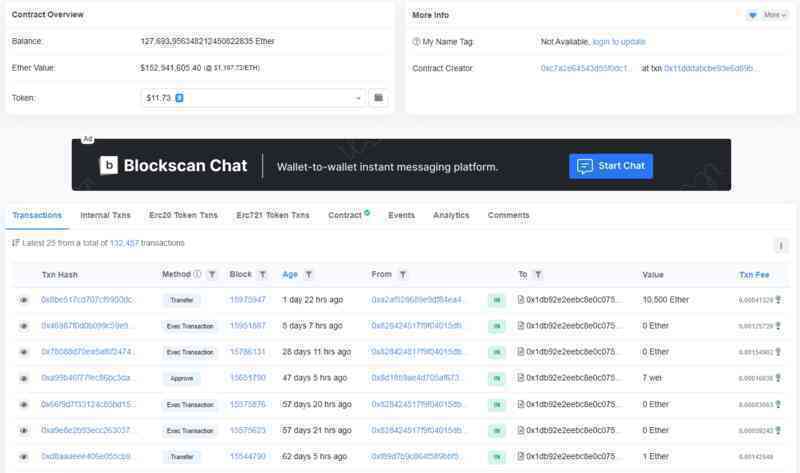This screenshot has height=473, width=800.
Task: Click the gas icon on the 5 days 7 hrs row
Action: pos(779,326)
